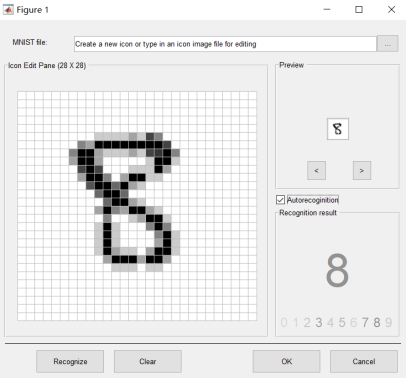The image size is (407, 378).
Task: Close the Figure 1 window
Action: point(391,9)
